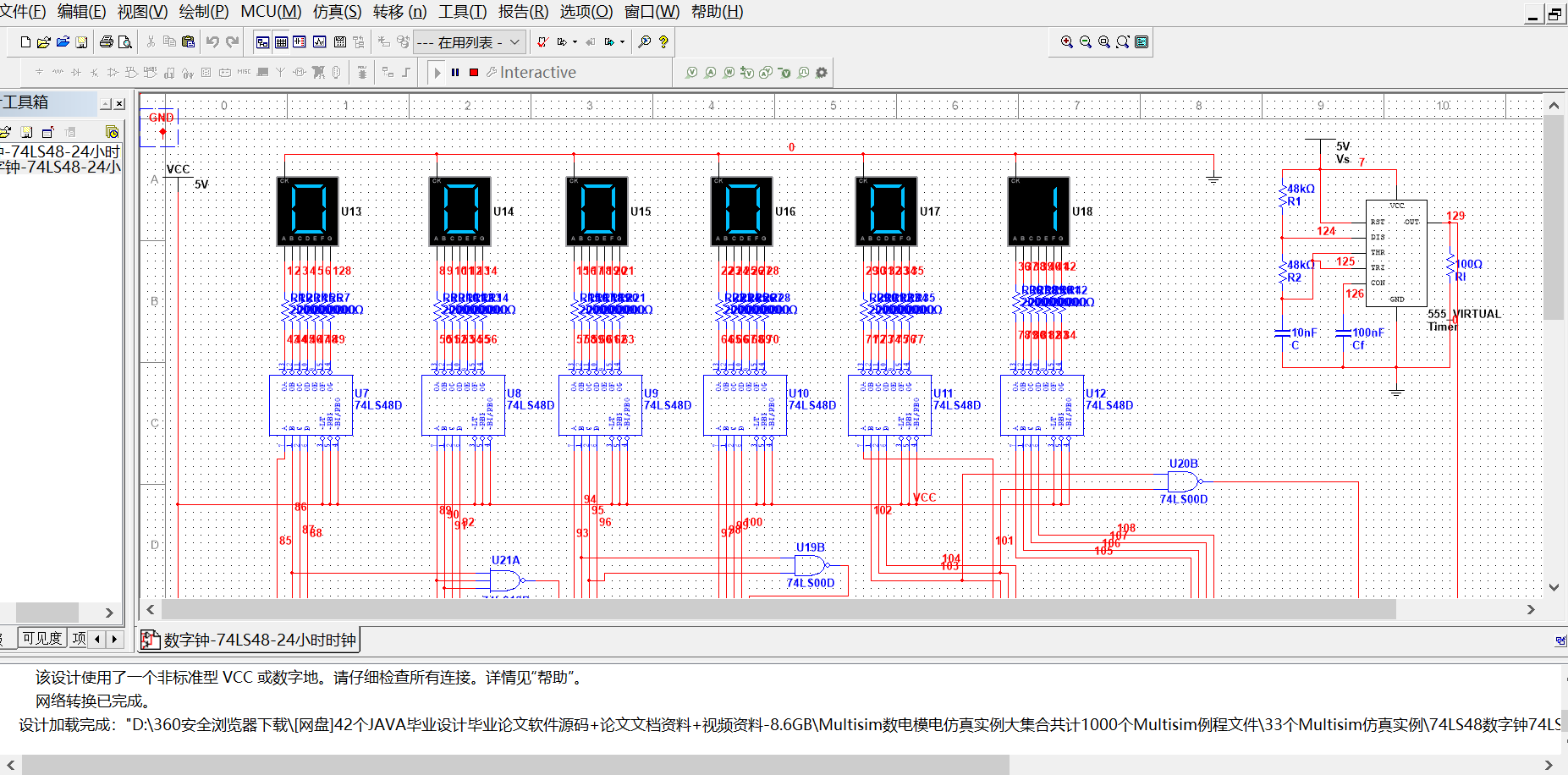This screenshot has height=775, width=1568.
Task: Print the circuit schematic
Action: click(x=107, y=41)
